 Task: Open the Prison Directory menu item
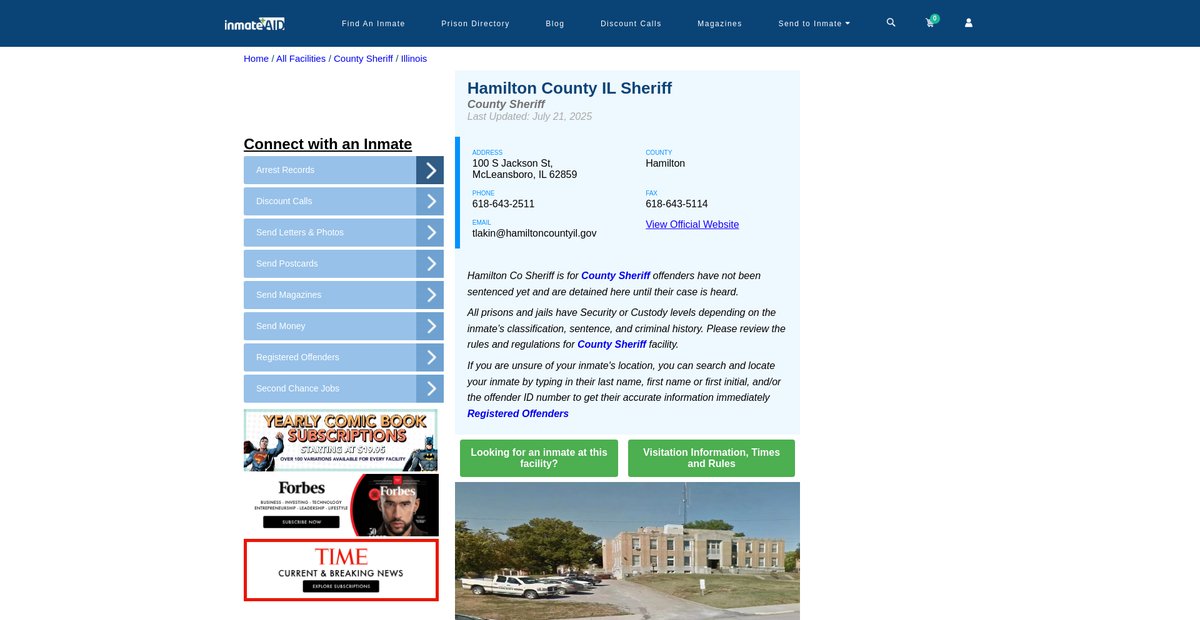tap(475, 23)
